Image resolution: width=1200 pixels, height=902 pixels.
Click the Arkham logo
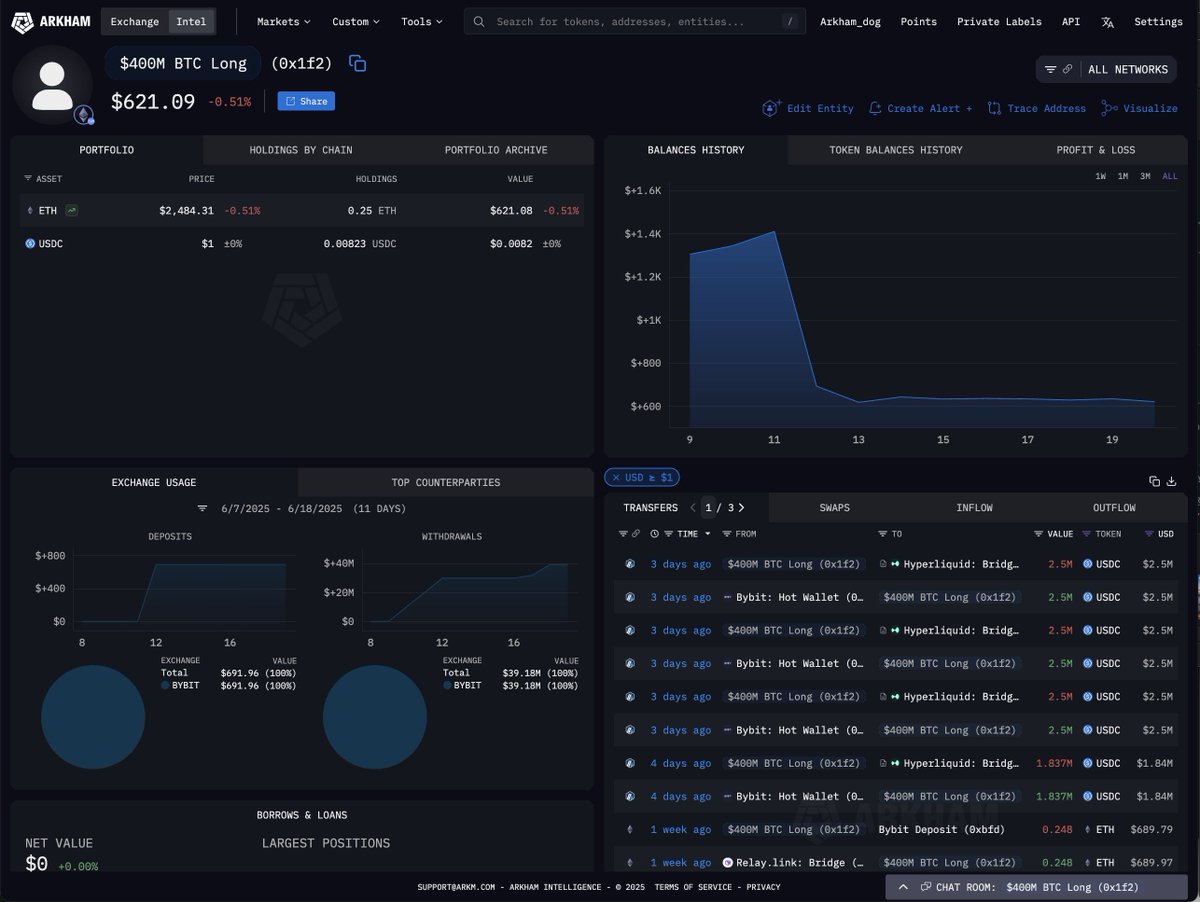50,21
